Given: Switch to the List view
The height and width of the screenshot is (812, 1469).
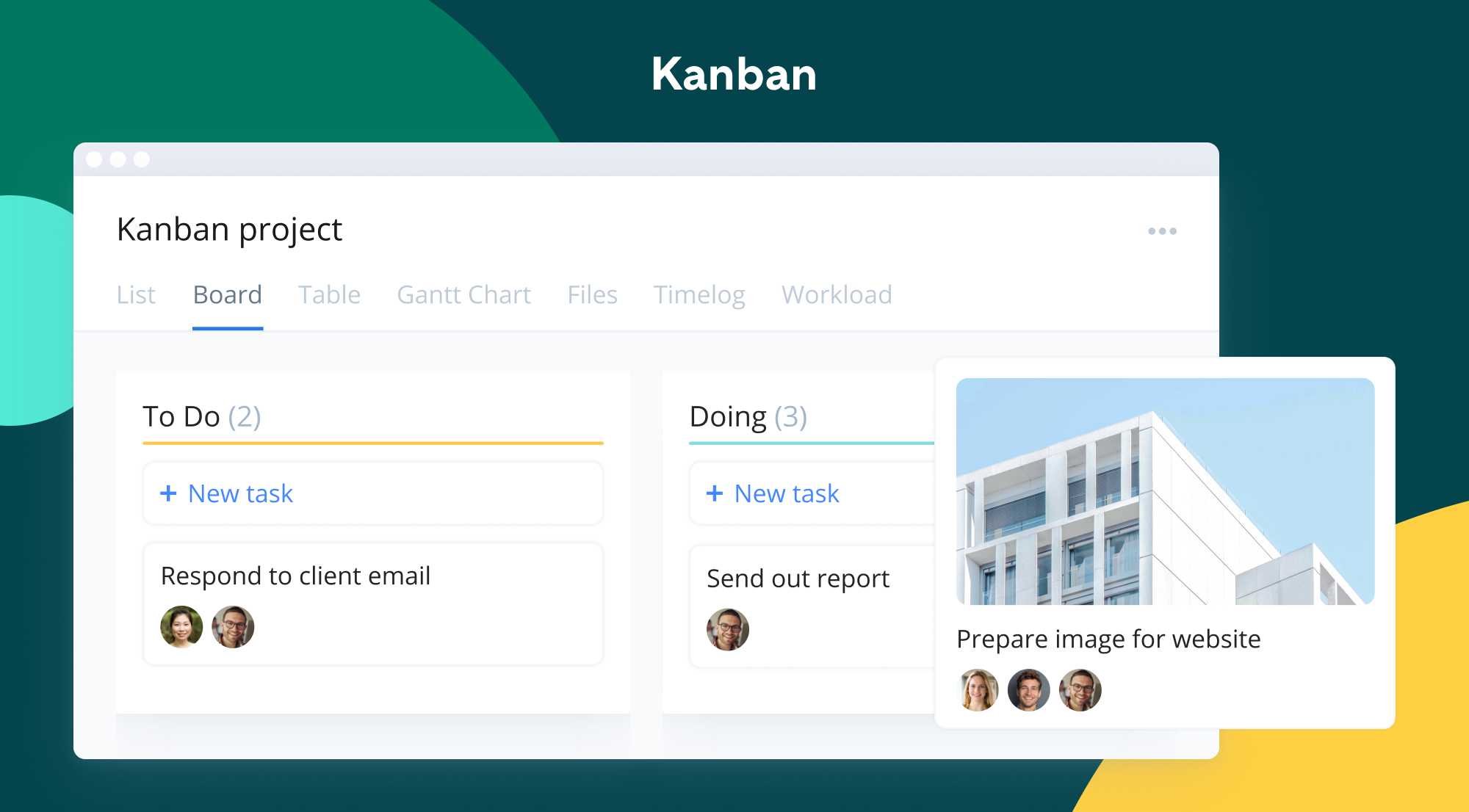Looking at the screenshot, I should click(136, 295).
